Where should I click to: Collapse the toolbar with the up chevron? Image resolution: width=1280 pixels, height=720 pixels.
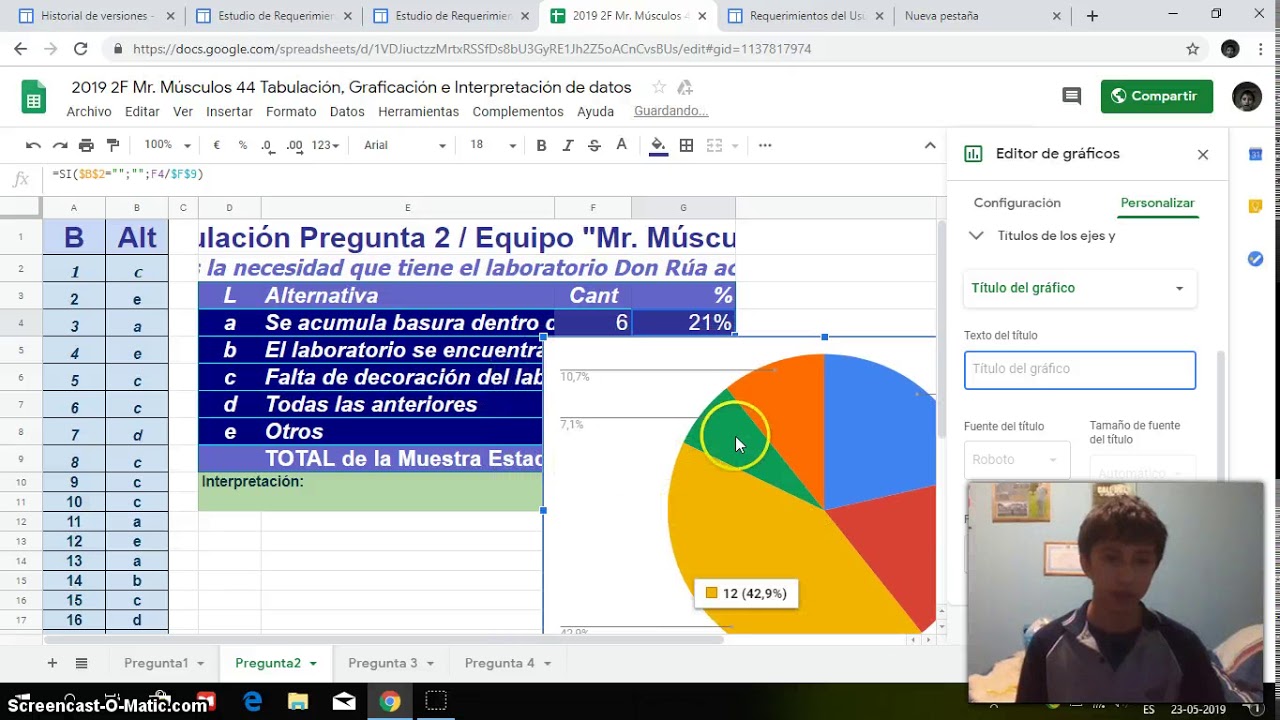tap(929, 145)
